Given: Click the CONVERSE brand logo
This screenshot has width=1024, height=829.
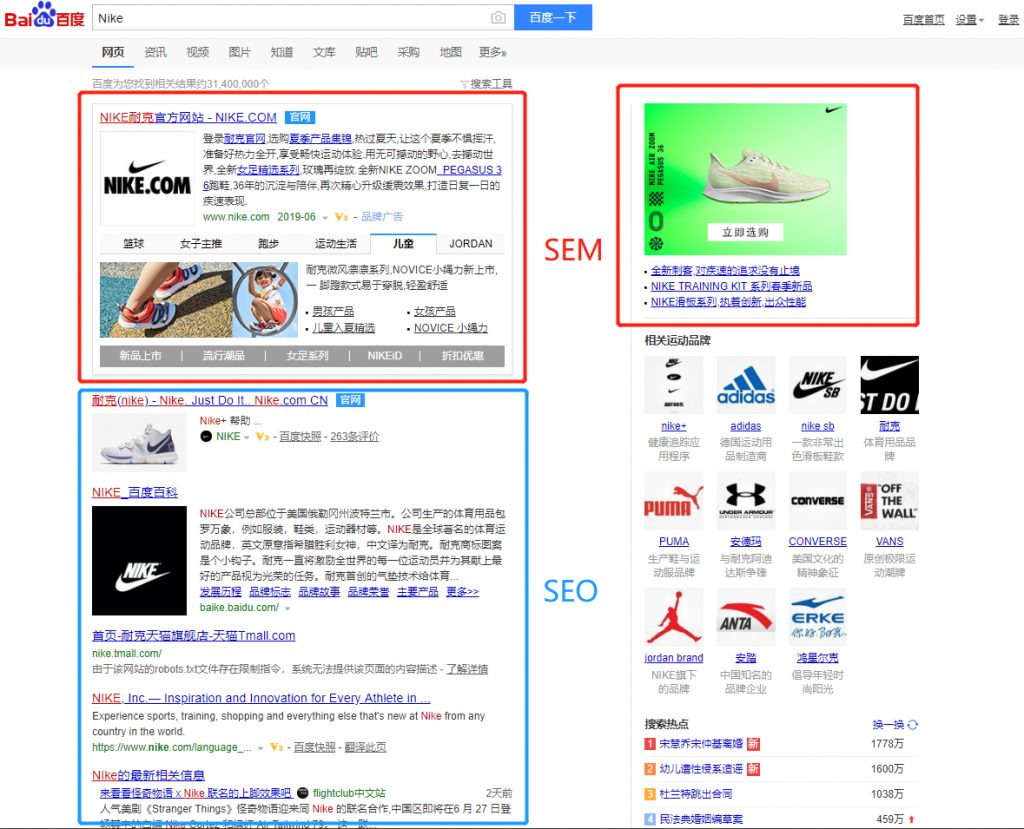Looking at the screenshot, I should pyautogui.click(x=817, y=500).
